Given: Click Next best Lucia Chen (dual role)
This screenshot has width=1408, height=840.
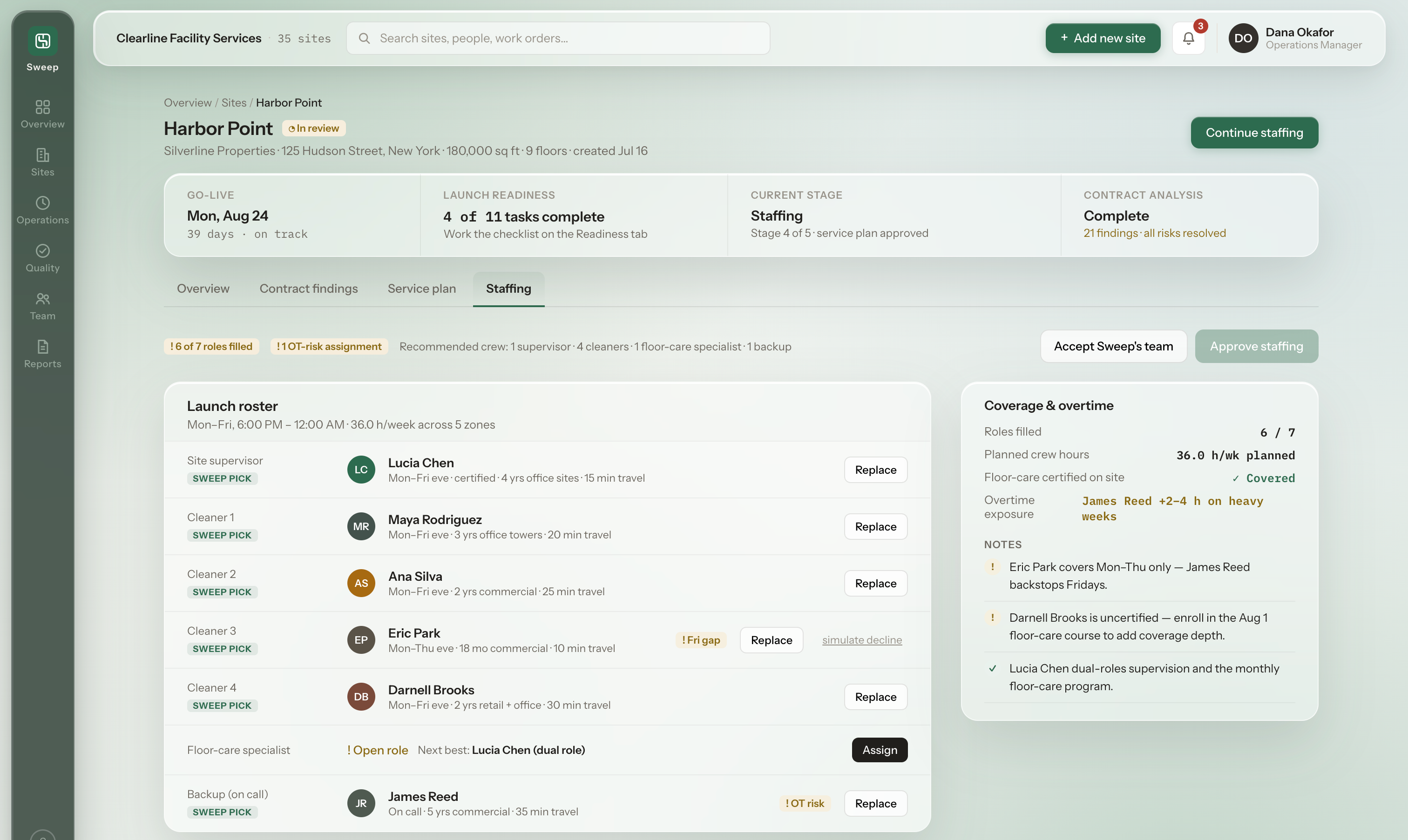Looking at the screenshot, I should coord(501,749).
